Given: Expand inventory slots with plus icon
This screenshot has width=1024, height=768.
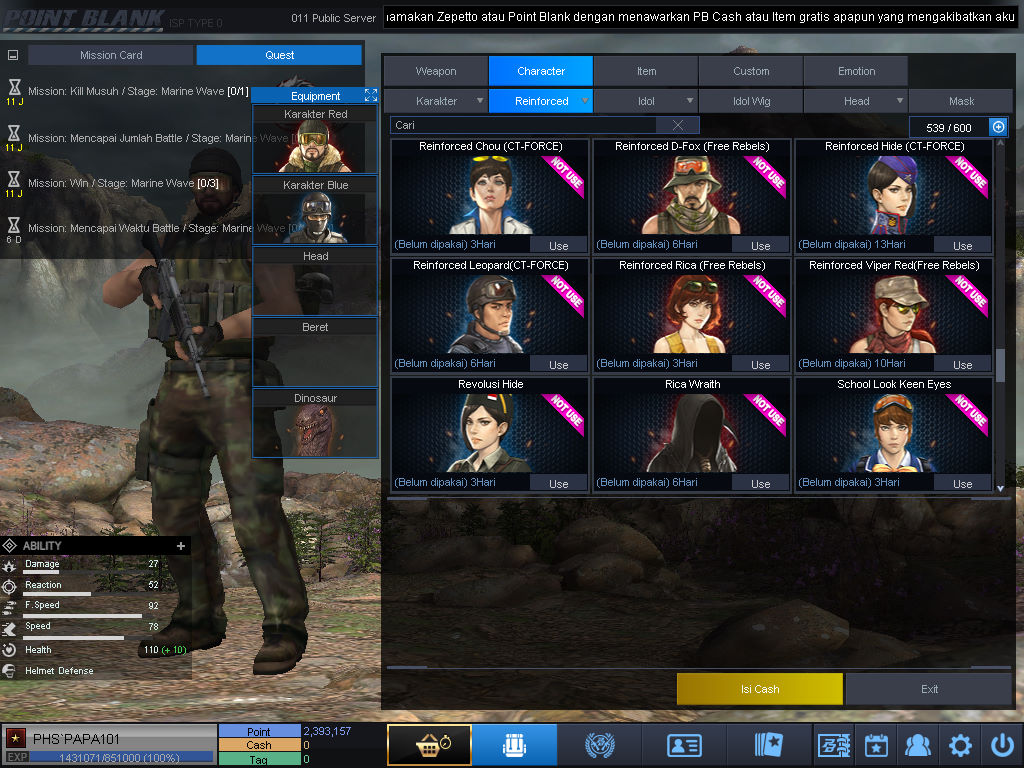Looking at the screenshot, I should pos(998,127).
